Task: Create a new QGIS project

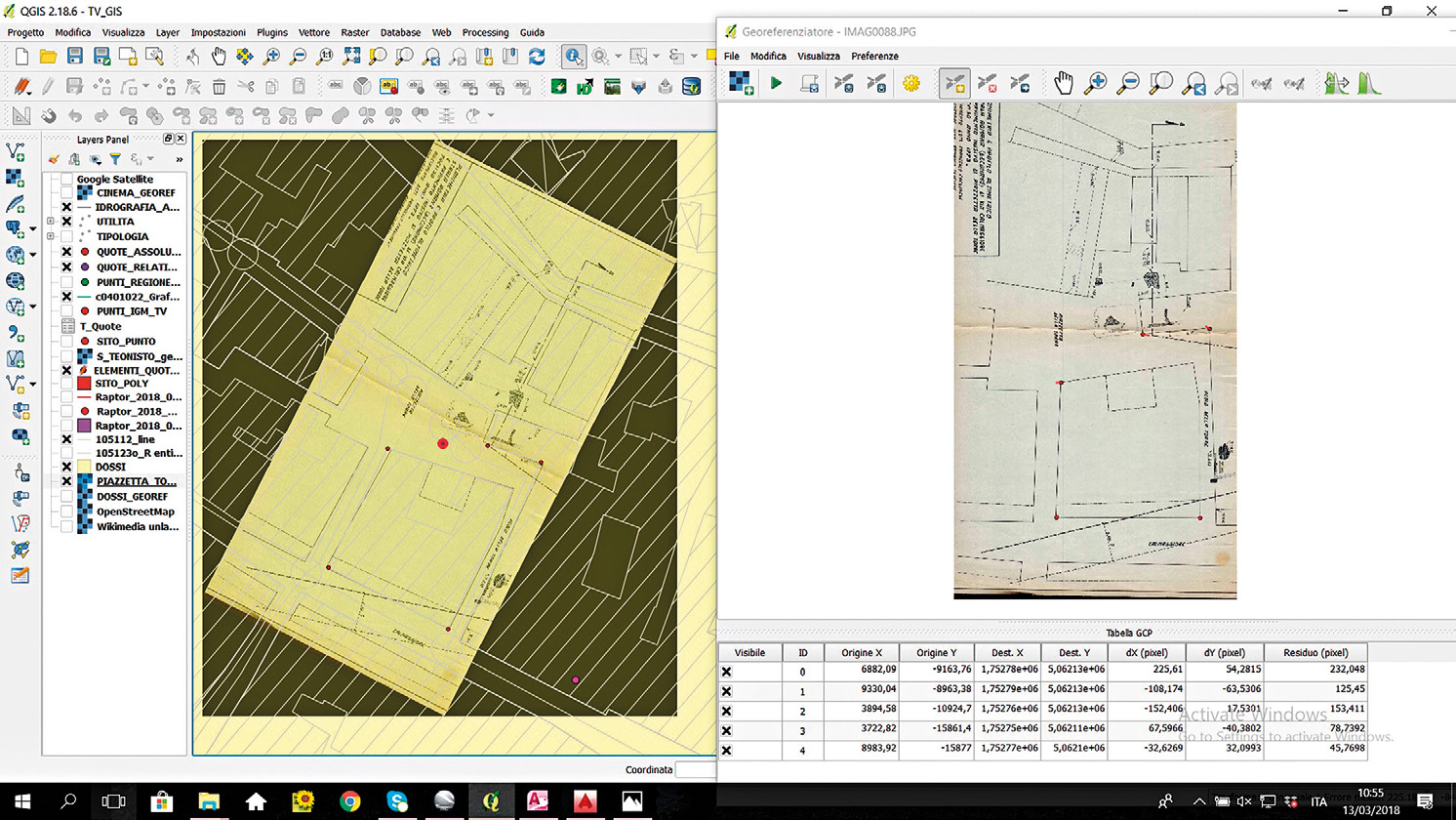Action: [x=21, y=58]
